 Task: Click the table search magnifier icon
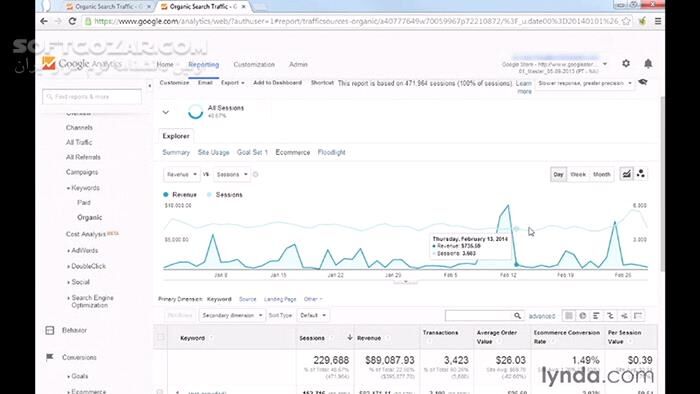pos(517,315)
